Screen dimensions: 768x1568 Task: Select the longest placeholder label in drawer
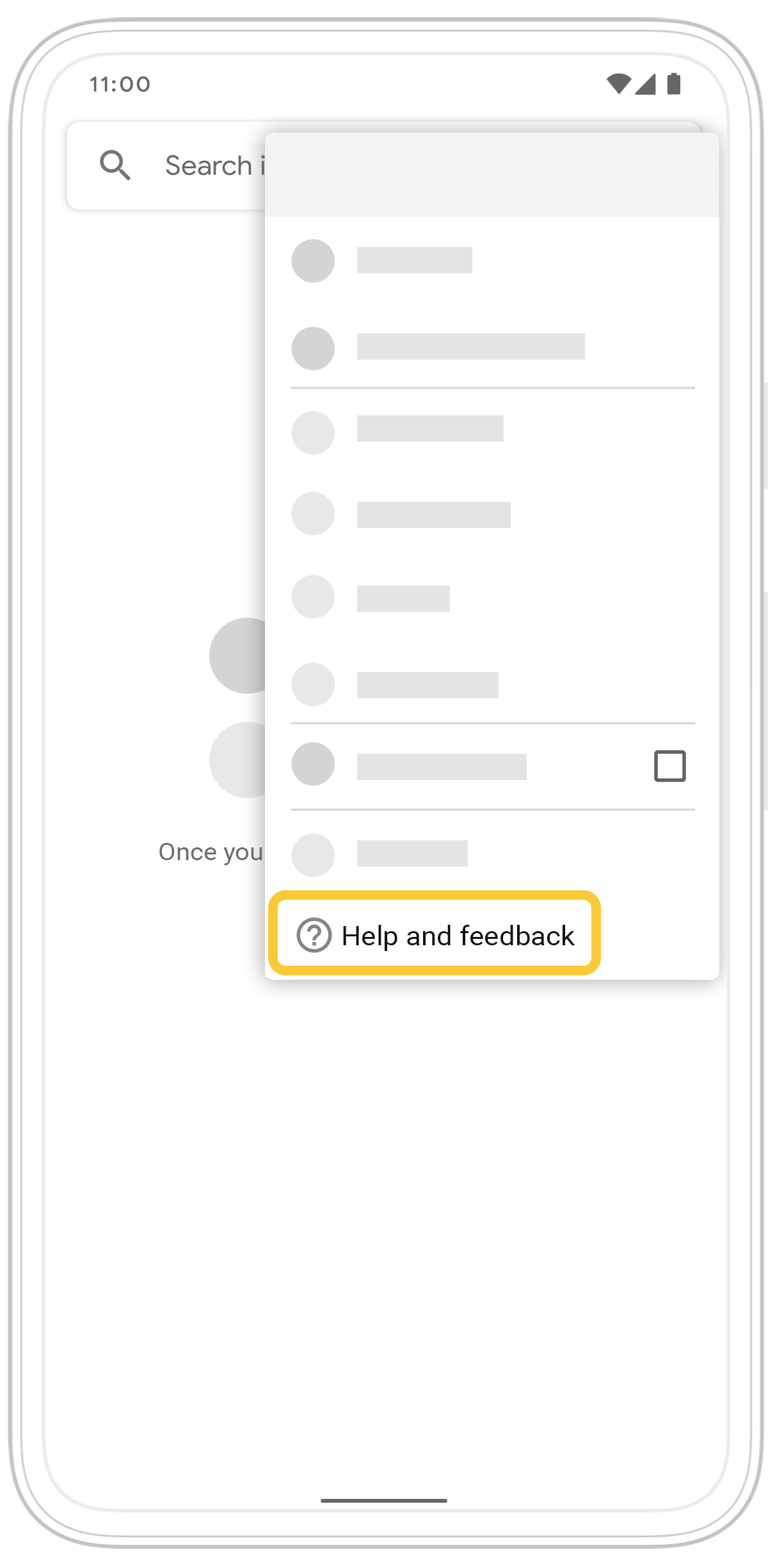471,346
